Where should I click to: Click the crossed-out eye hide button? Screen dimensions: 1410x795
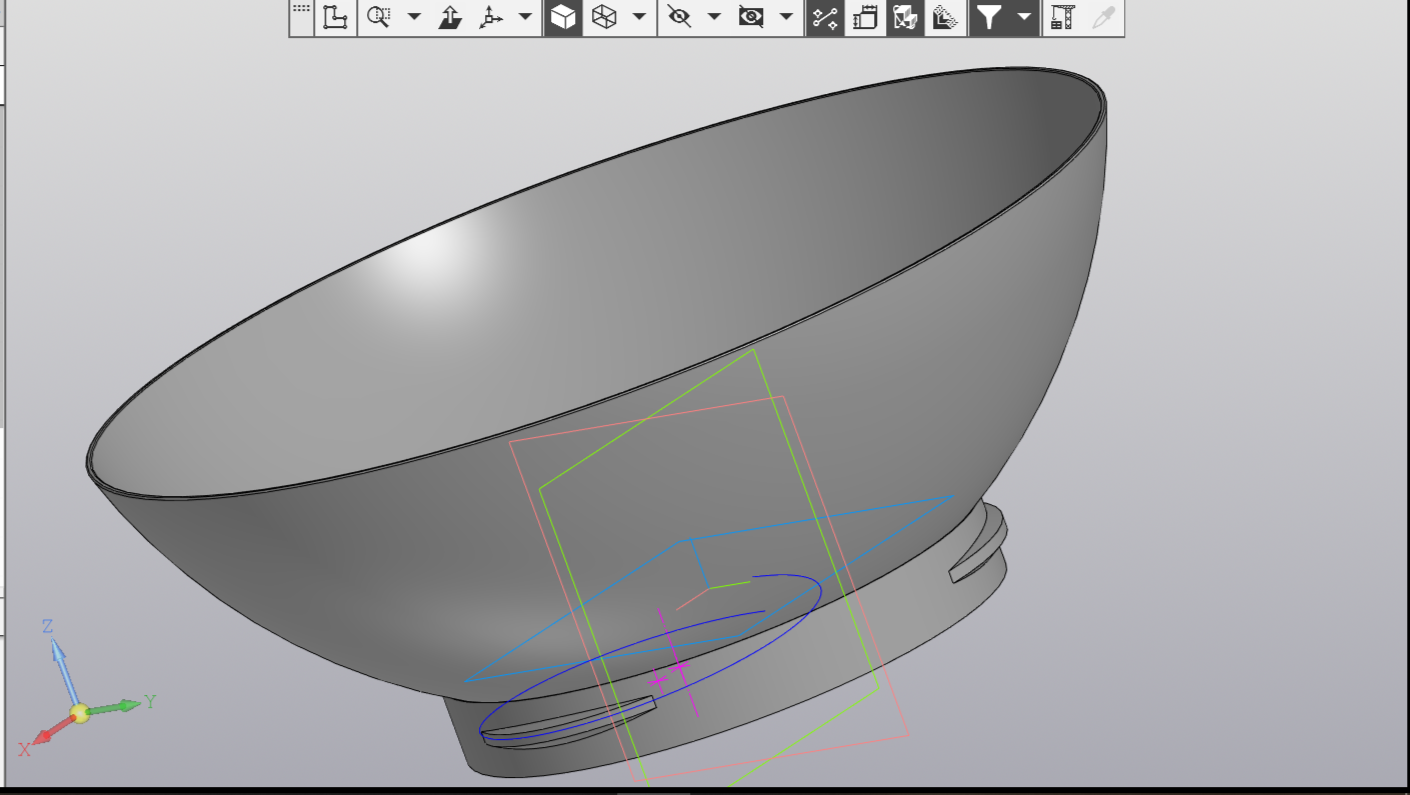679,17
